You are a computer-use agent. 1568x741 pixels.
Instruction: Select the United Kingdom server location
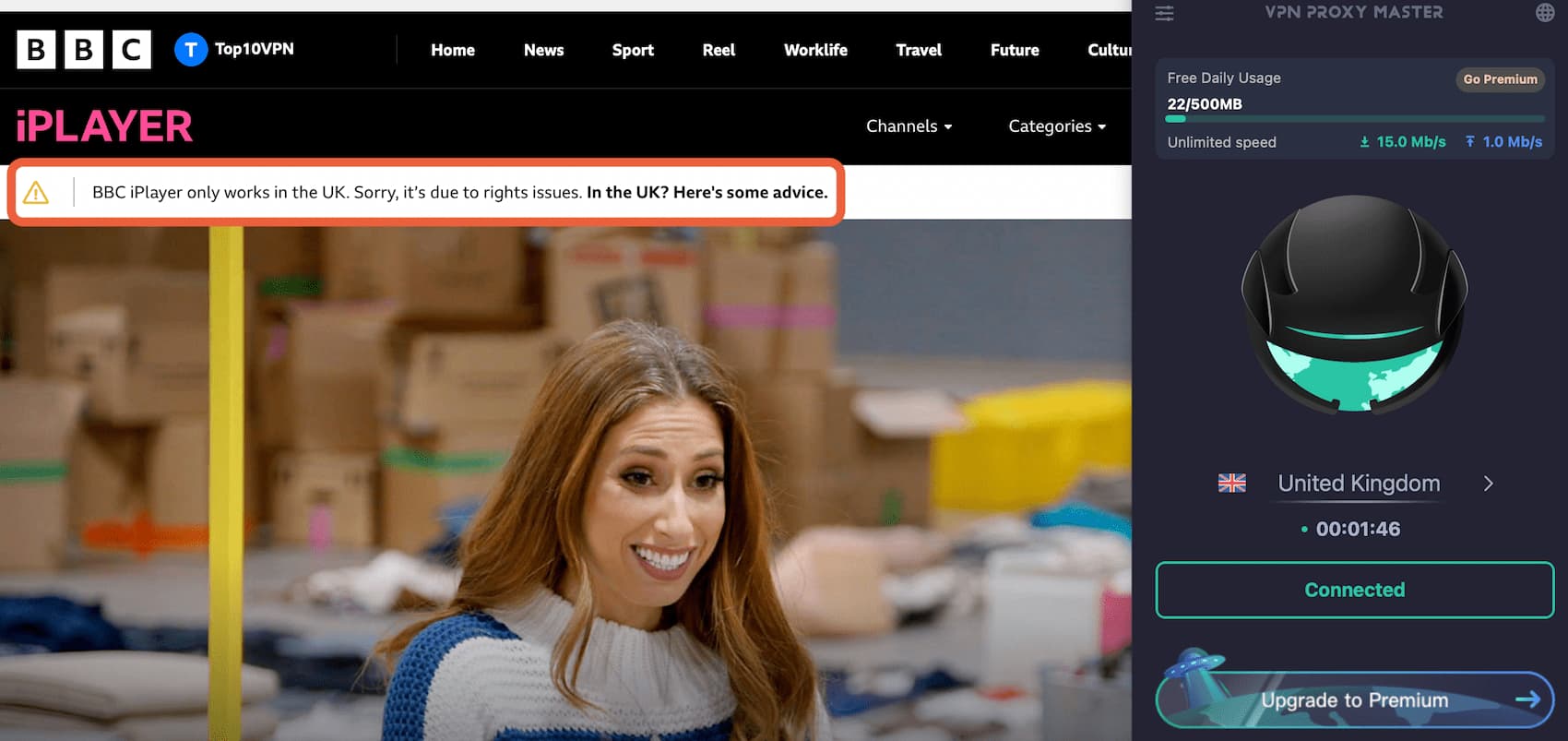click(1359, 484)
